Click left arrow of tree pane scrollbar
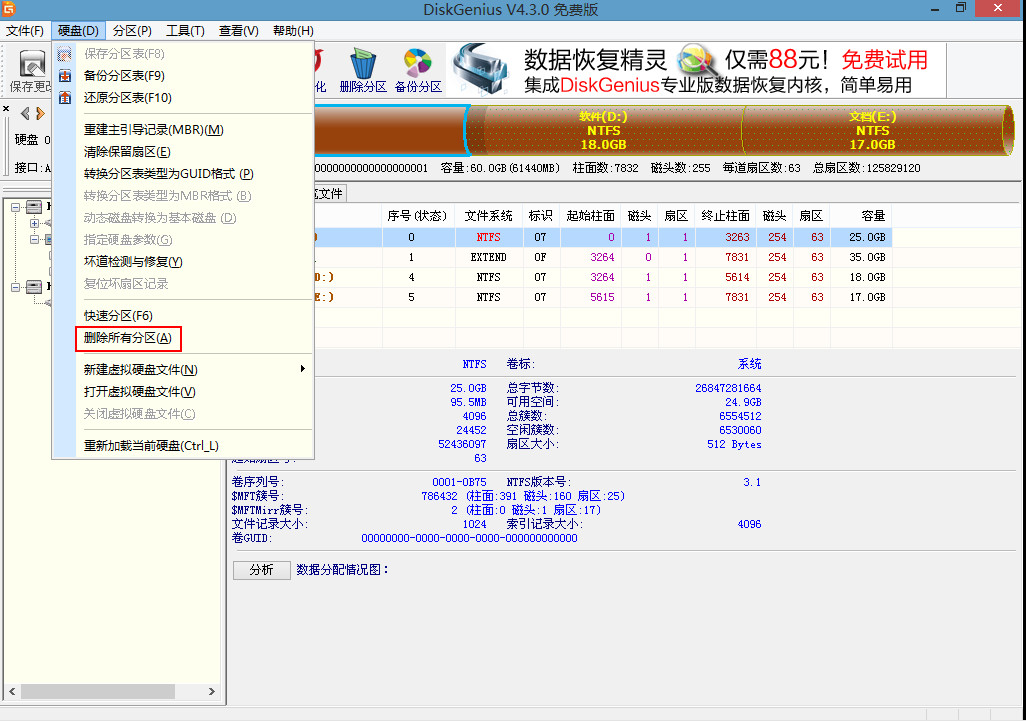Image resolution: width=1026 pixels, height=721 pixels. tap(12, 692)
